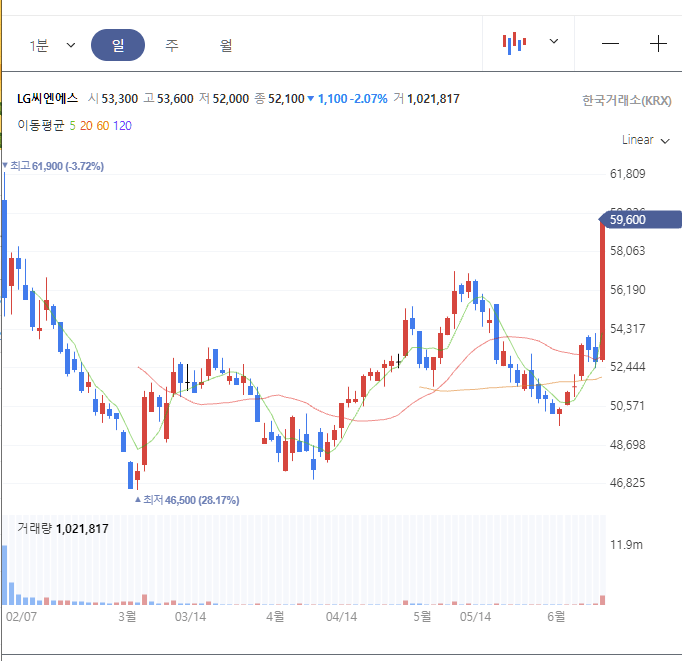Toggle the 60-day moving average
This screenshot has width=687, height=661.
click(x=103, y=126)
